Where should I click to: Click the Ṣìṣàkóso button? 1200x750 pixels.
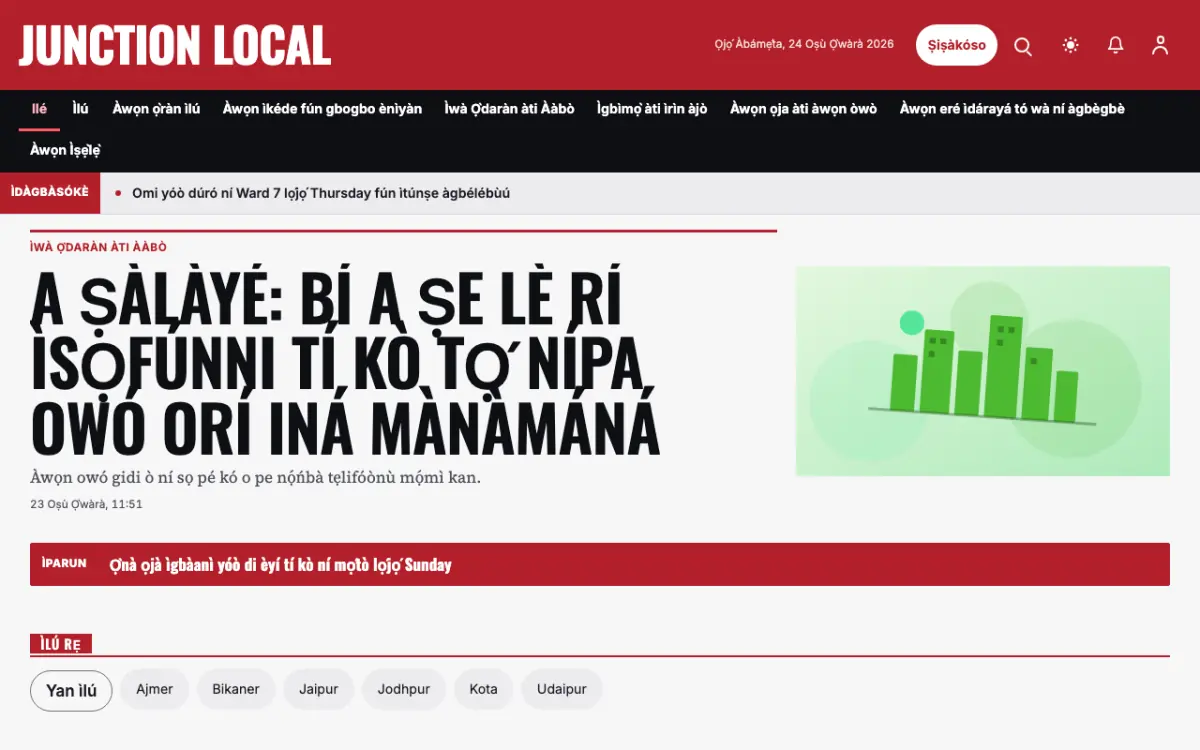point(956,45)
